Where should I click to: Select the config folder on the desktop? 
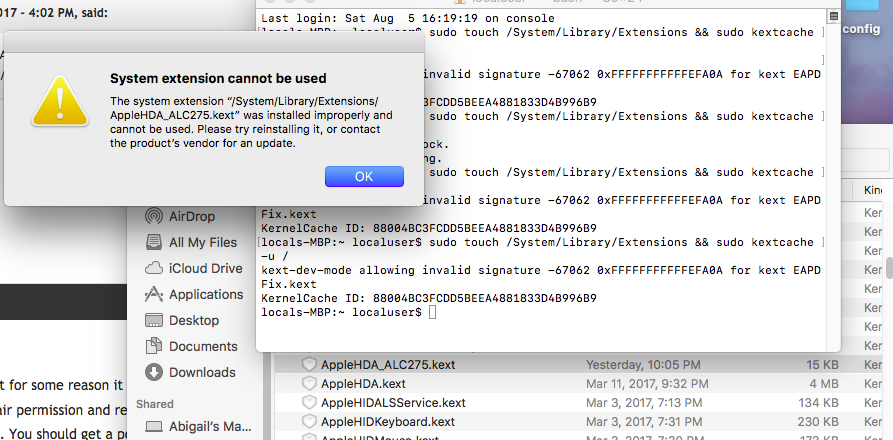click(861, 29)
